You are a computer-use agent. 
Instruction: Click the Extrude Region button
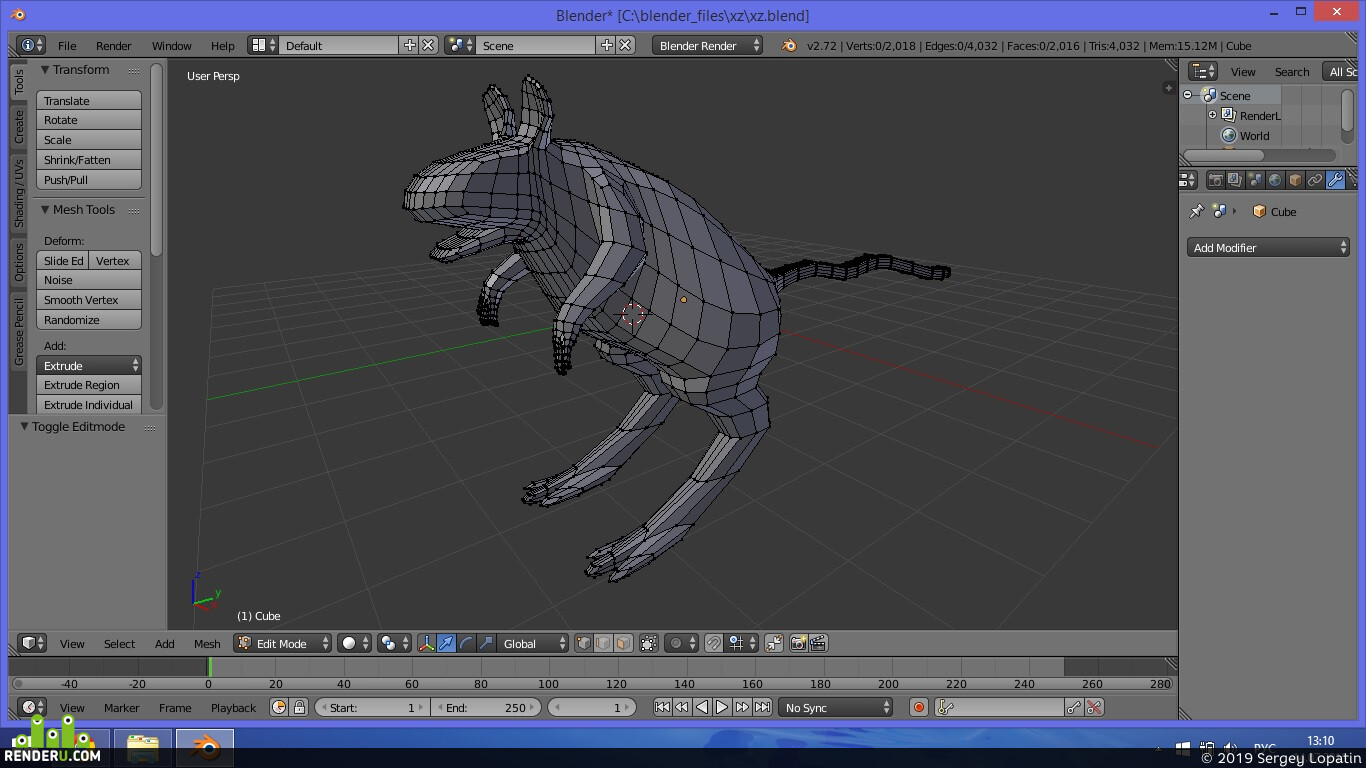pyautogui.click(x=89, y=385)
